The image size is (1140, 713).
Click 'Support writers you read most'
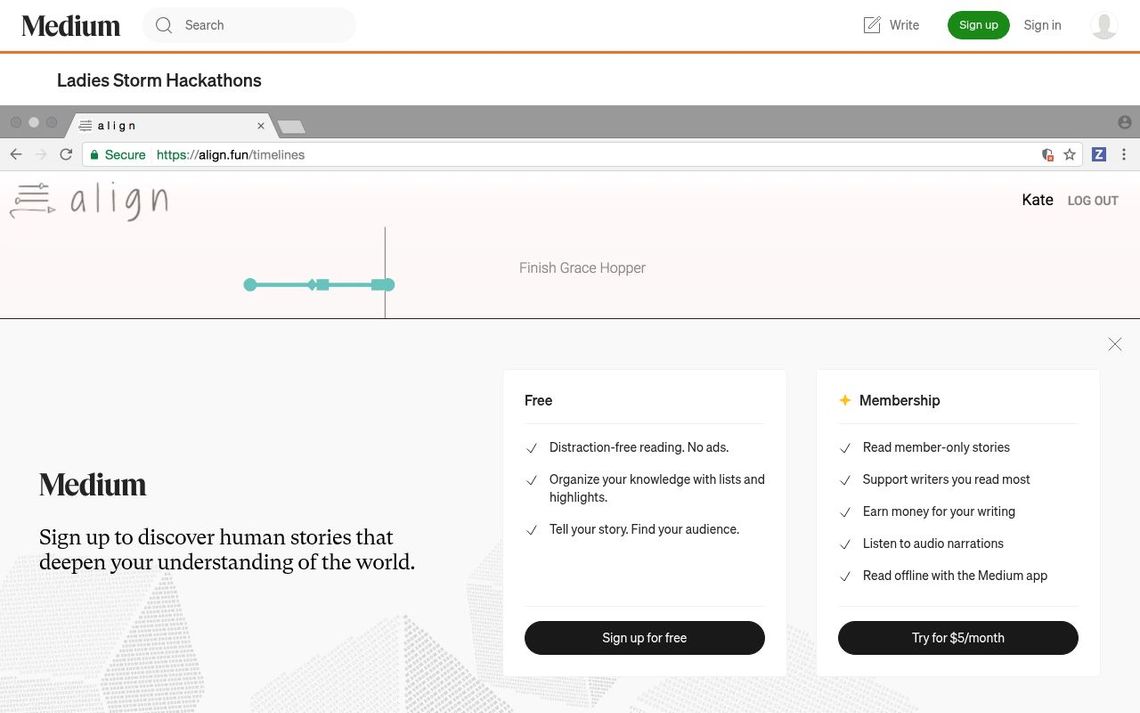[947, 480]
